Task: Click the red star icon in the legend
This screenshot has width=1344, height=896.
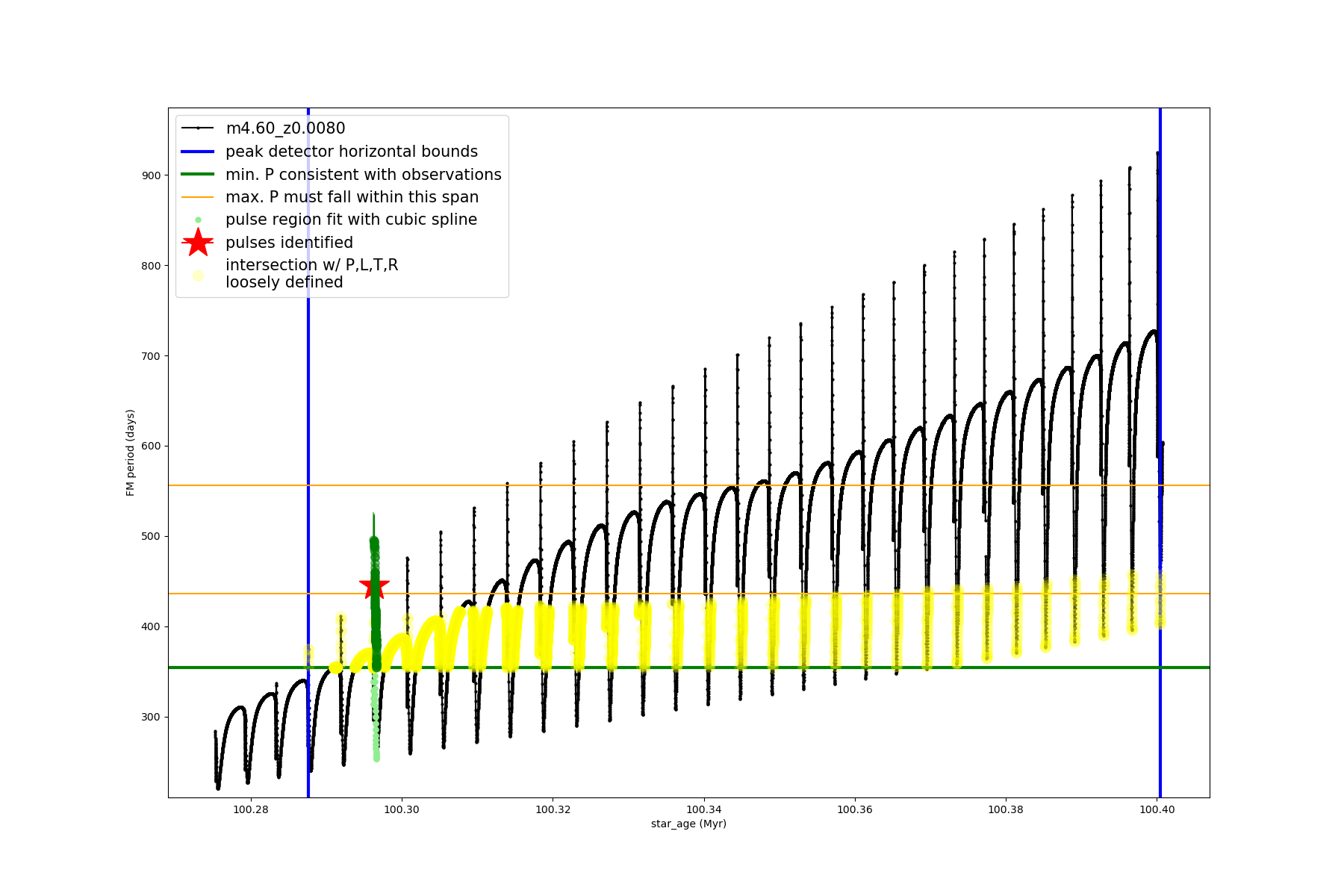Action: [198, 243]
